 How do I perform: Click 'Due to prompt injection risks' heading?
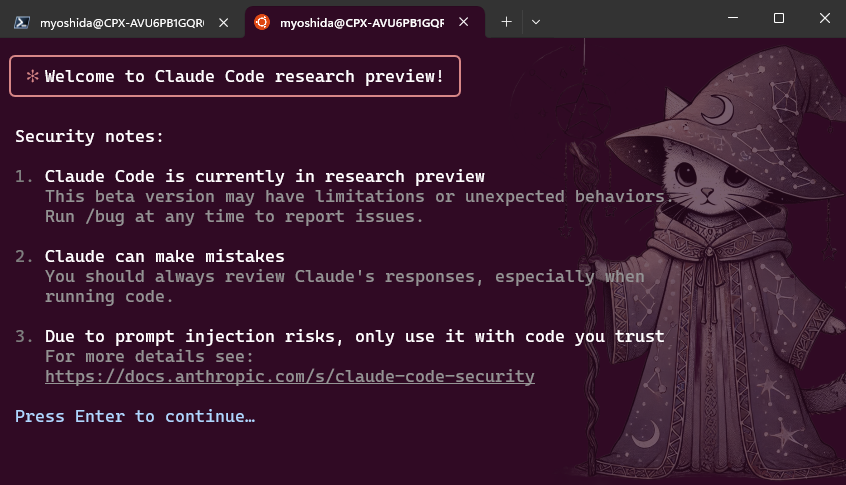coord(354,337)
